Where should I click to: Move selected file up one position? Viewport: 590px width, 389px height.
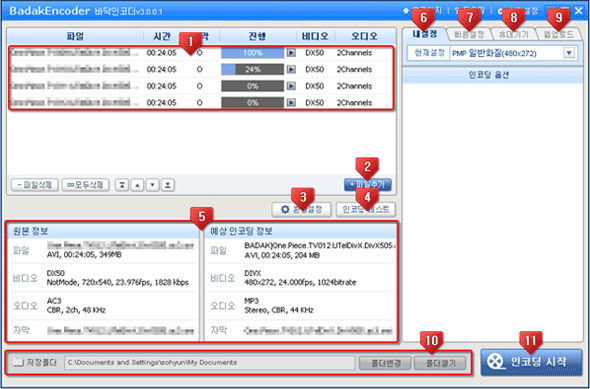pyautogui.click(x=137, y=185)
